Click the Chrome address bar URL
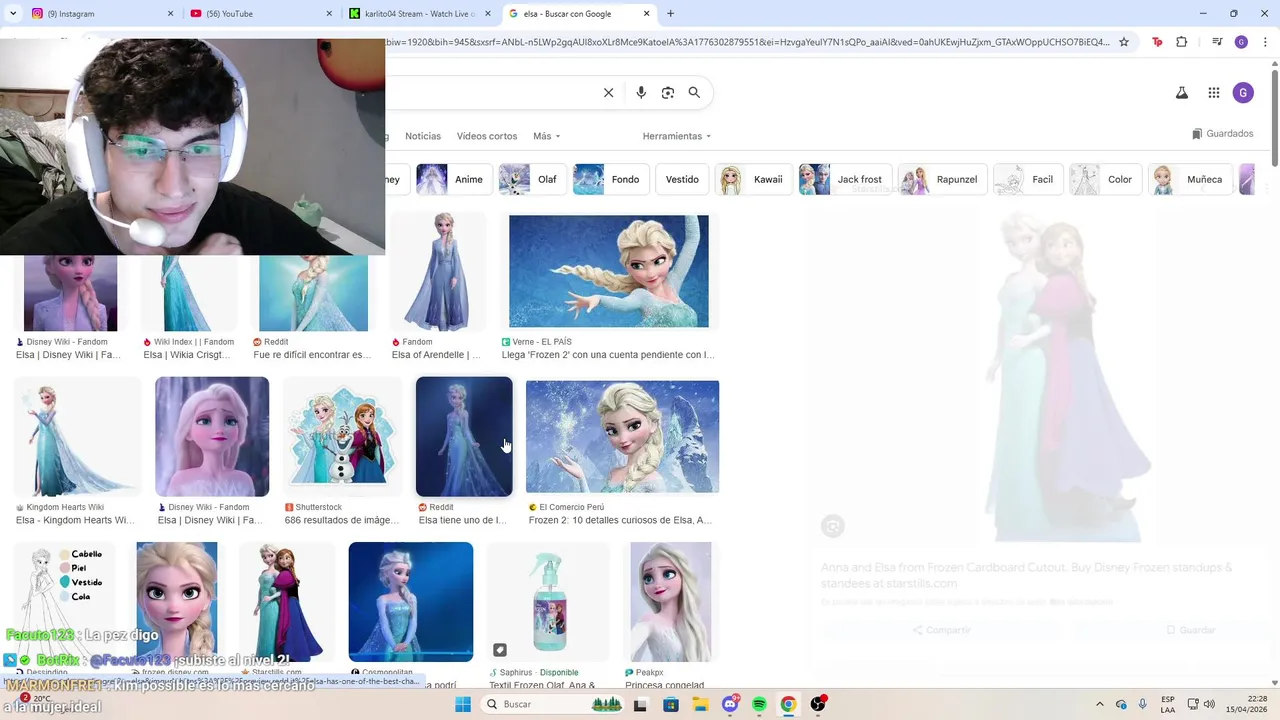Screen dimensions: 1280x720 point(748,42)
